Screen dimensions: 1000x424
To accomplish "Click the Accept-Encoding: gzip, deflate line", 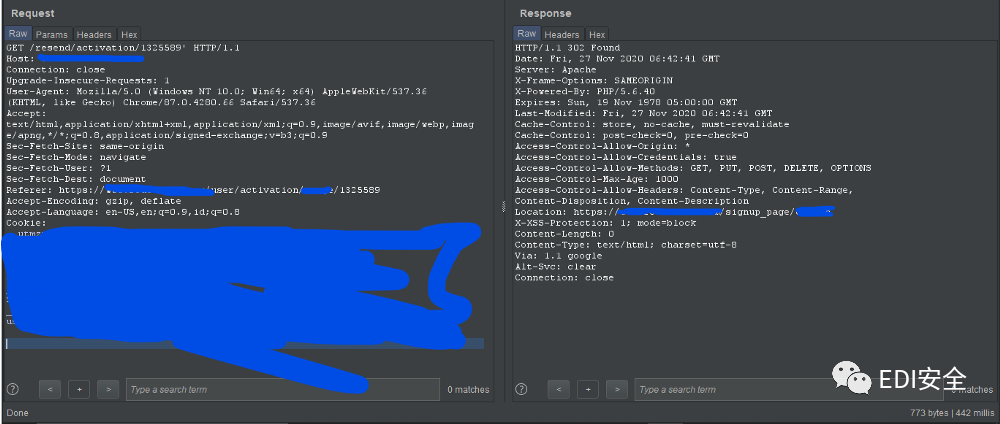I will [x=94, y=201].
